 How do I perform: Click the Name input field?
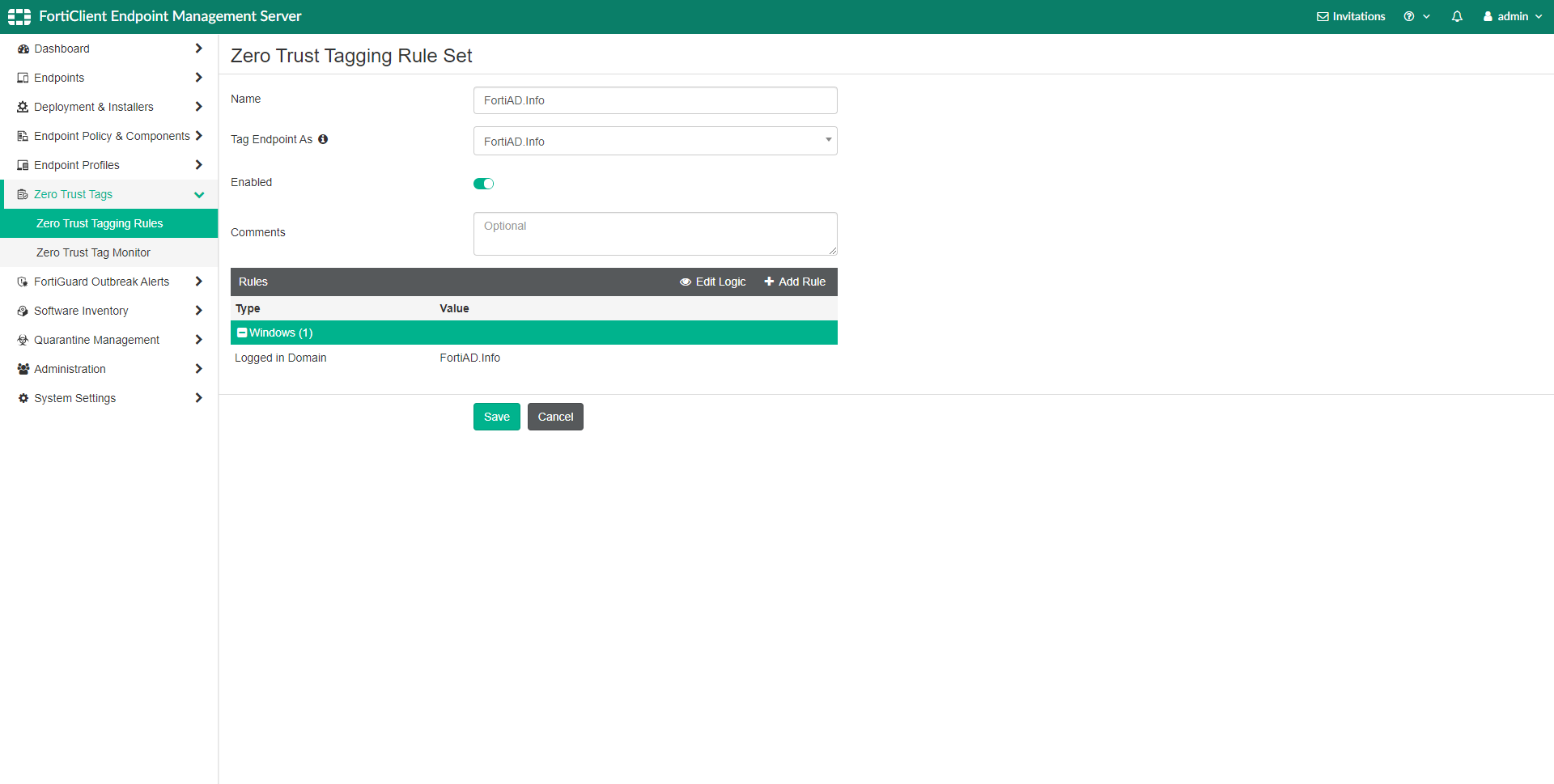point(656,100)
